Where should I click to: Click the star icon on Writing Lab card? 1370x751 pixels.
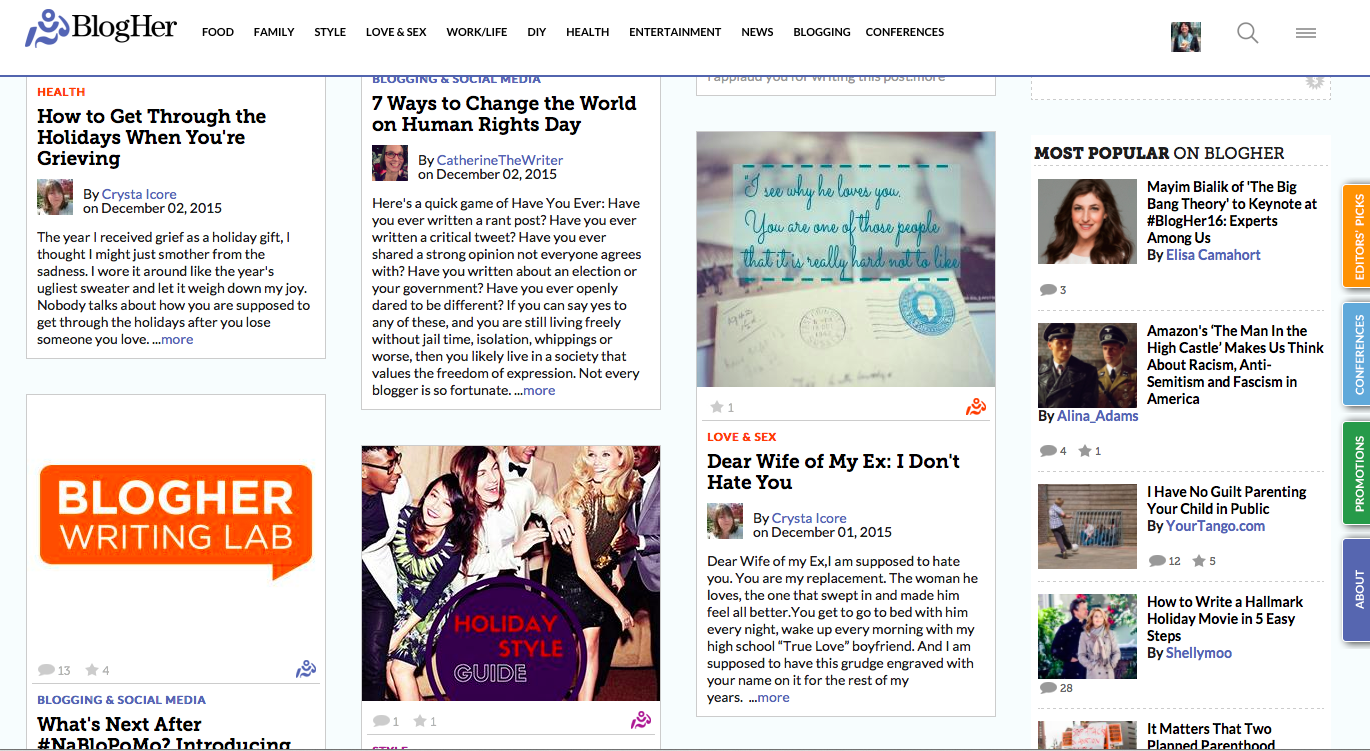(92, 670)
